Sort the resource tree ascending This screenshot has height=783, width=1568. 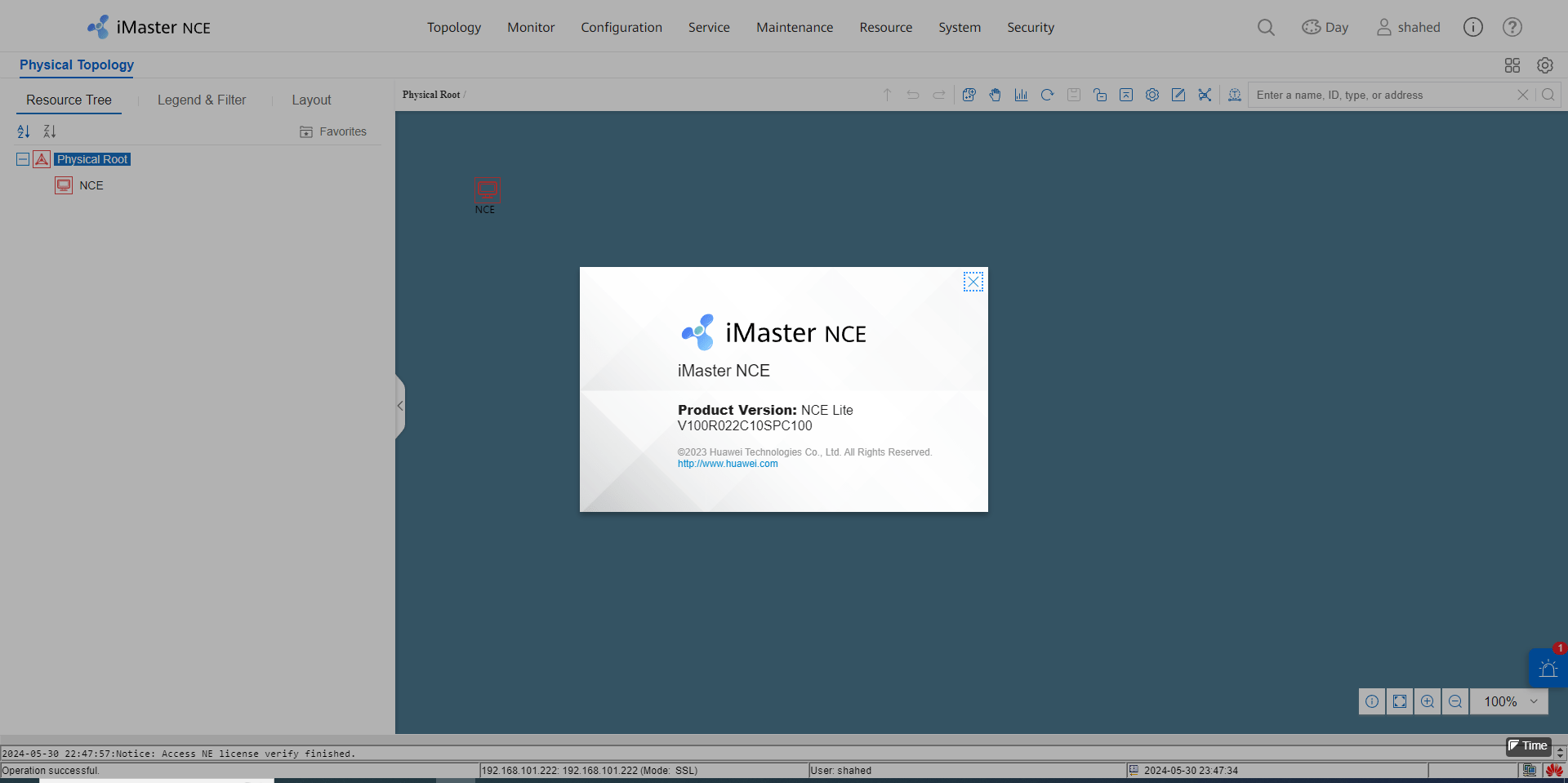click(24, 131)
